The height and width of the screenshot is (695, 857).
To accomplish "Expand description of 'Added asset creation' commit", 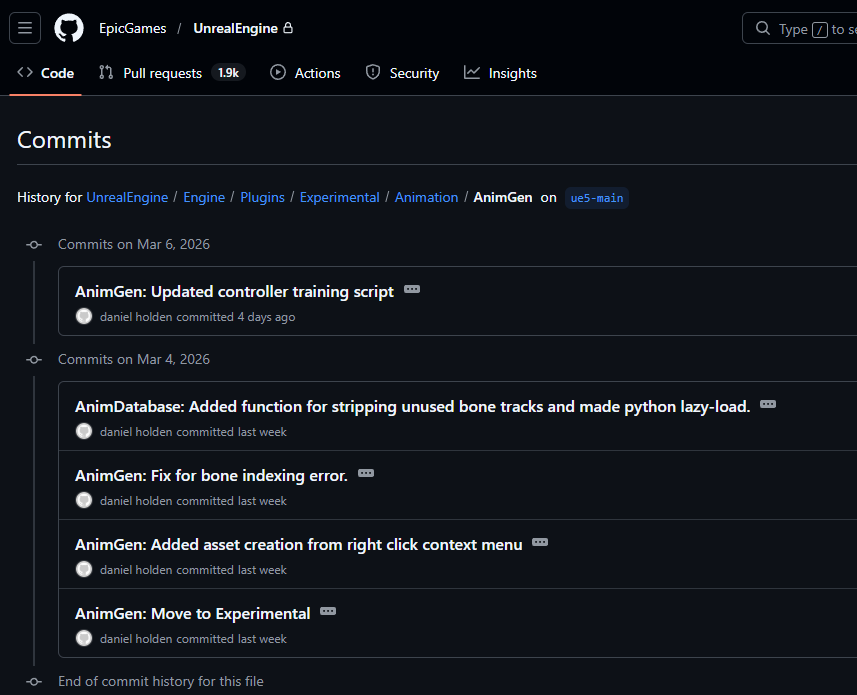I will point(540,542).
